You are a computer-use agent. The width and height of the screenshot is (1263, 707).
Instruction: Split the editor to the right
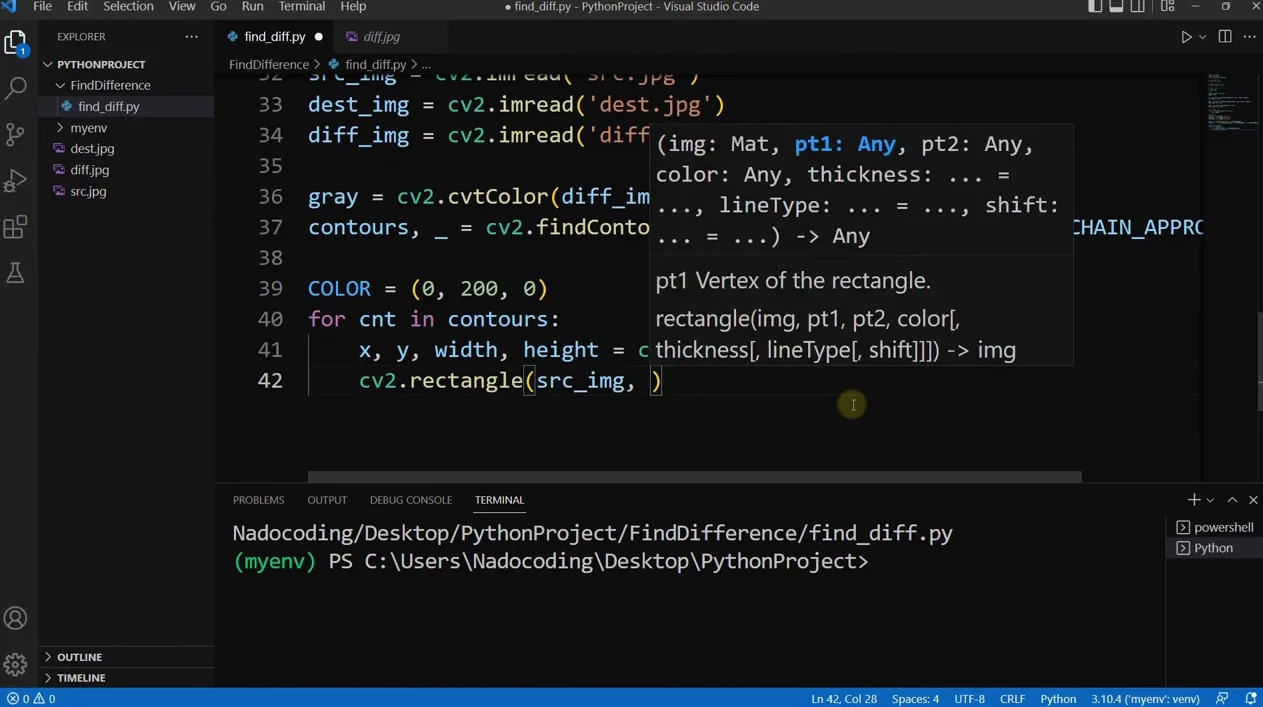pos(1225,37)
